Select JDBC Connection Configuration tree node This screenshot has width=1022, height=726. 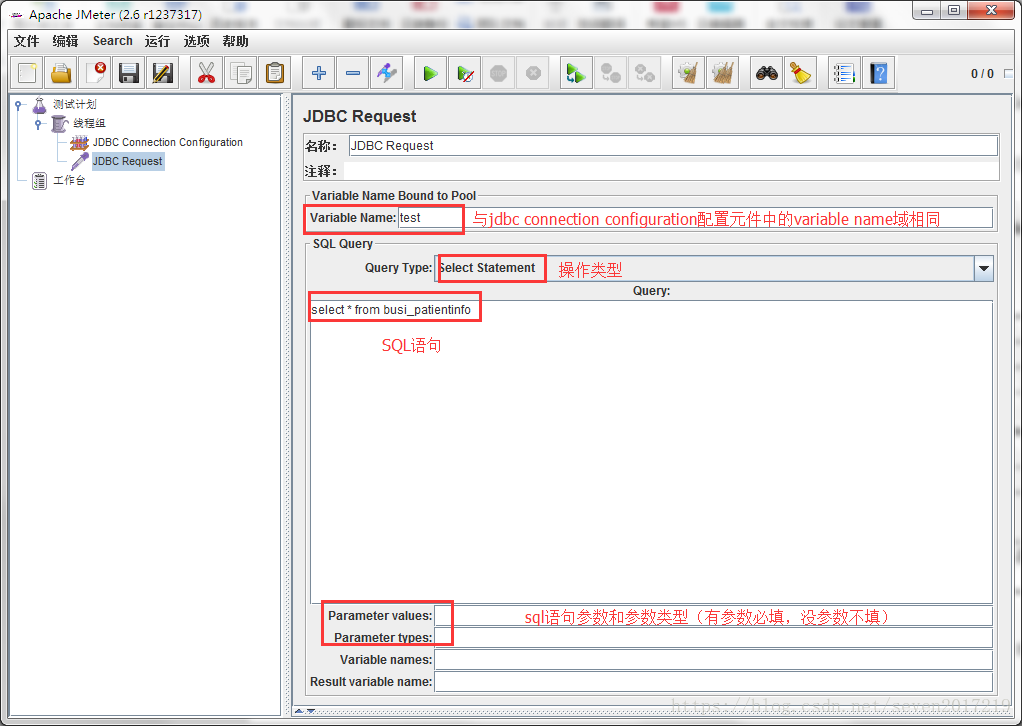tap(168, 142)
